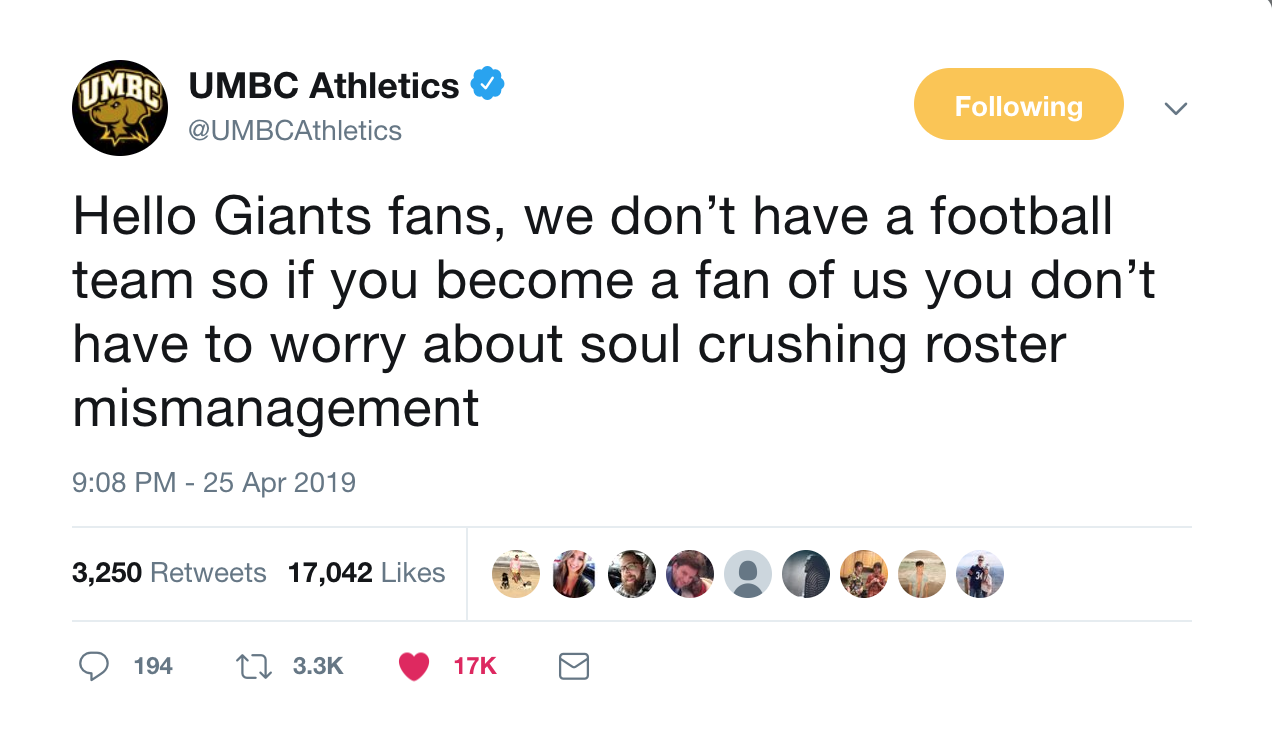Open direct message envelope icon
1272x744 pixels.
tap(573, 666)
